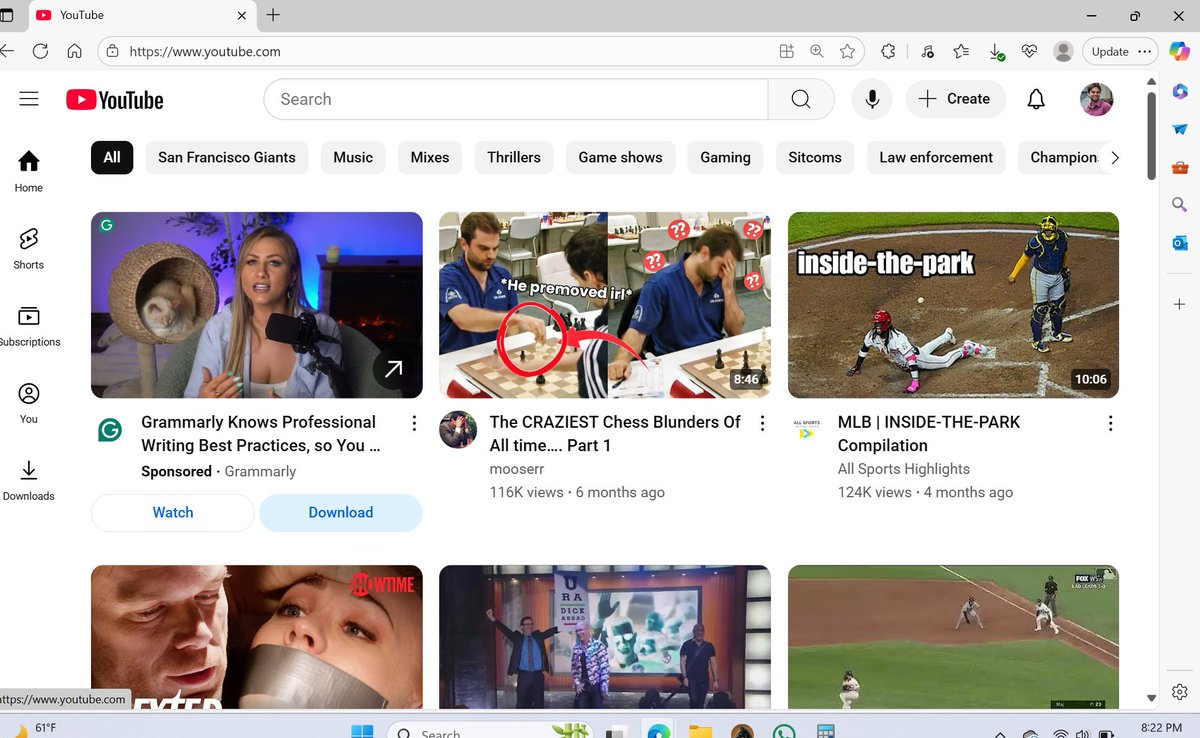Screen dimensions: 1200x738
Task: Click the Create button
Action: (x=956, y=99)
